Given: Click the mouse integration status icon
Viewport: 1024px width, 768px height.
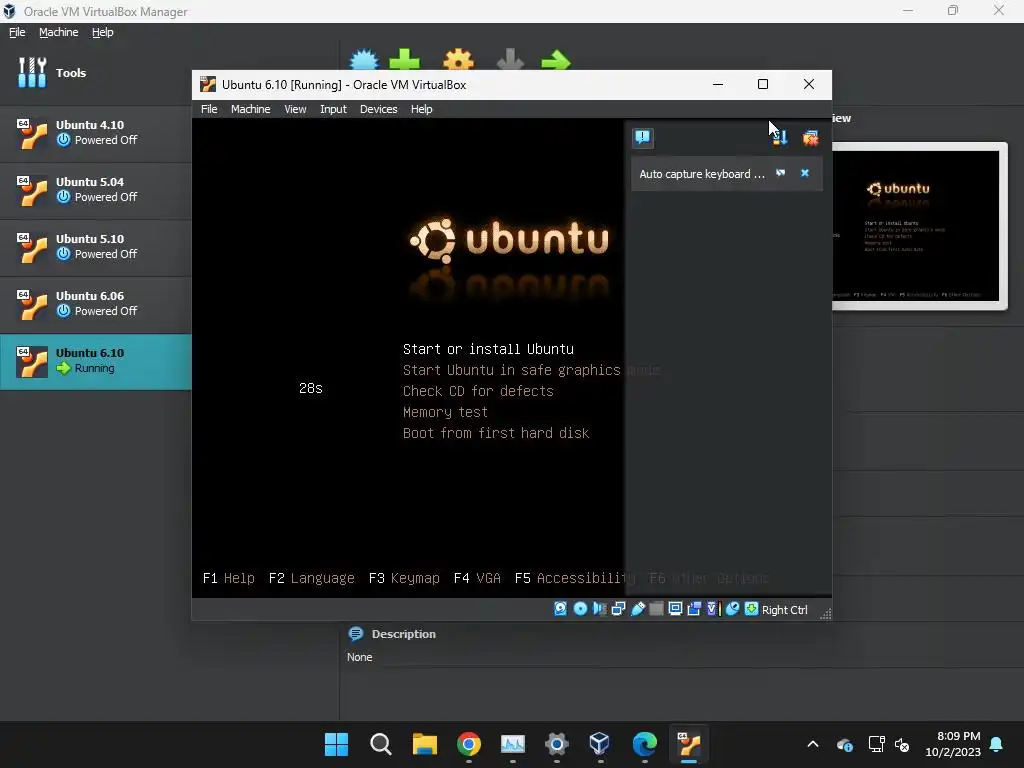Looking at the screenshot, I should tap(732, 609).
